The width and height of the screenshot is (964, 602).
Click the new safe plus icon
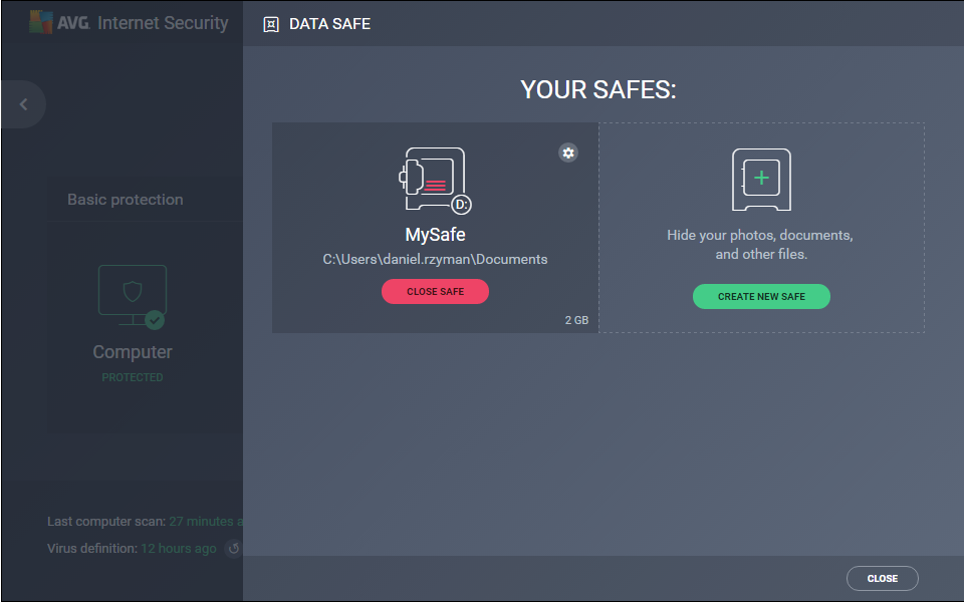(x=761, y=180)
